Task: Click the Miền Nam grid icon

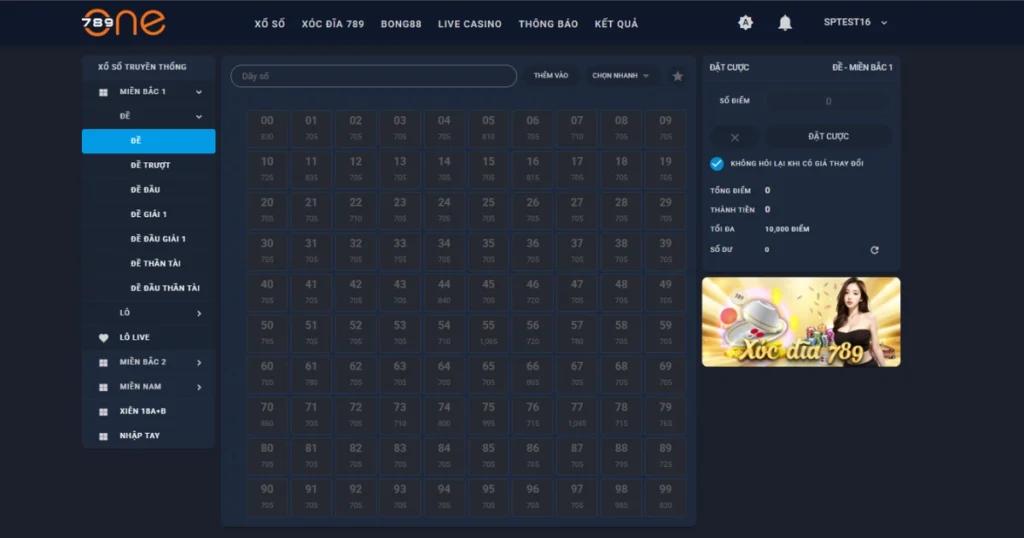Action: pyautogui.click(x=103, y=387)
